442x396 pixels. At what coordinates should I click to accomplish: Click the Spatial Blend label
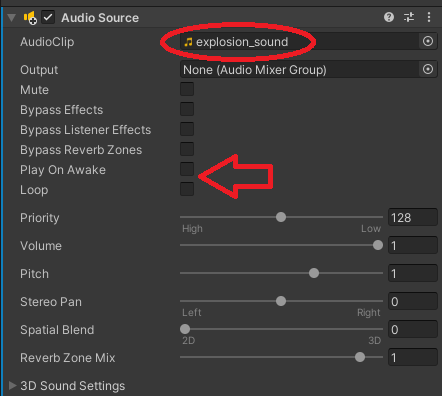pos(57,330)
